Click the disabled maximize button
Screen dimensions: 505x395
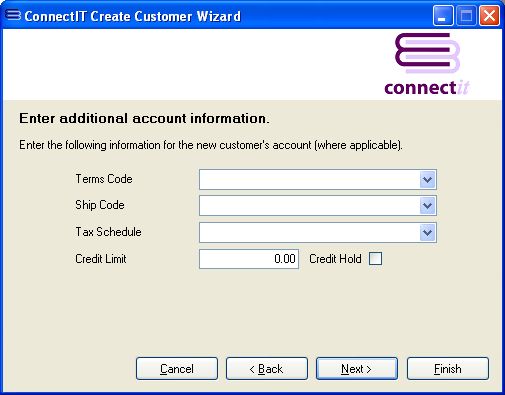466,16
